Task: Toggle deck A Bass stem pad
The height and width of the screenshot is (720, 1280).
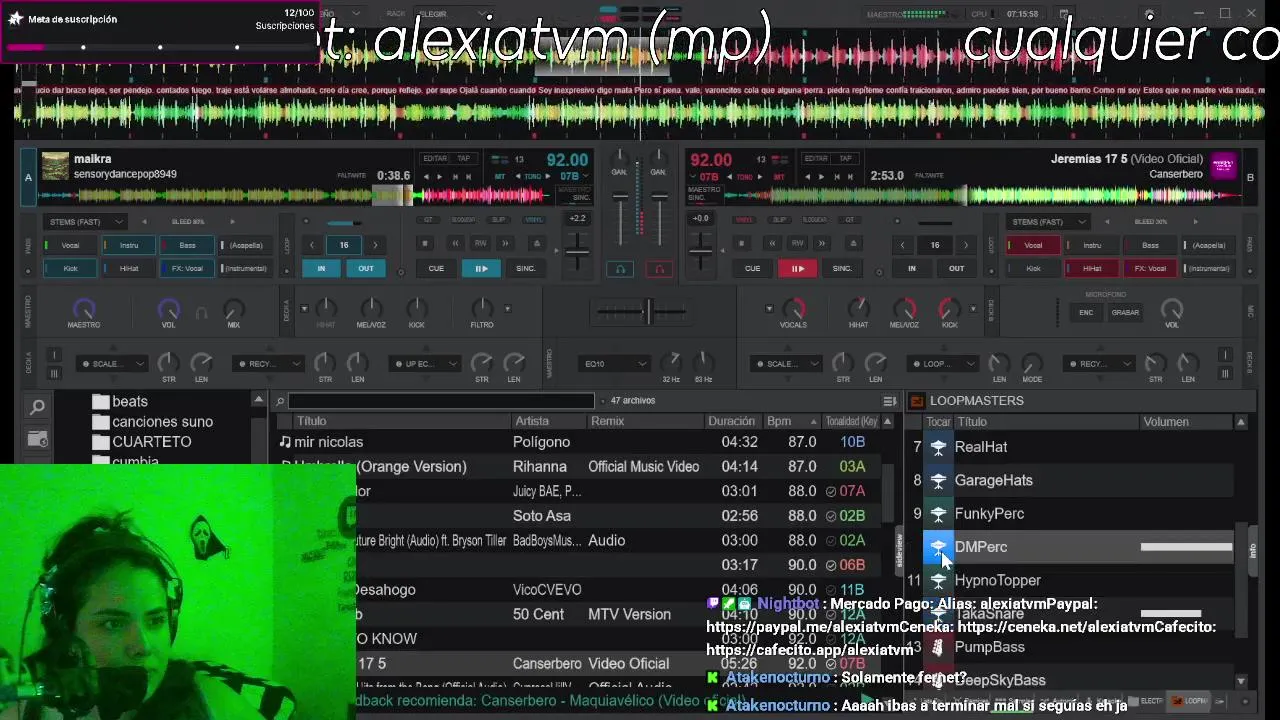Action: (x=188, y=245)
